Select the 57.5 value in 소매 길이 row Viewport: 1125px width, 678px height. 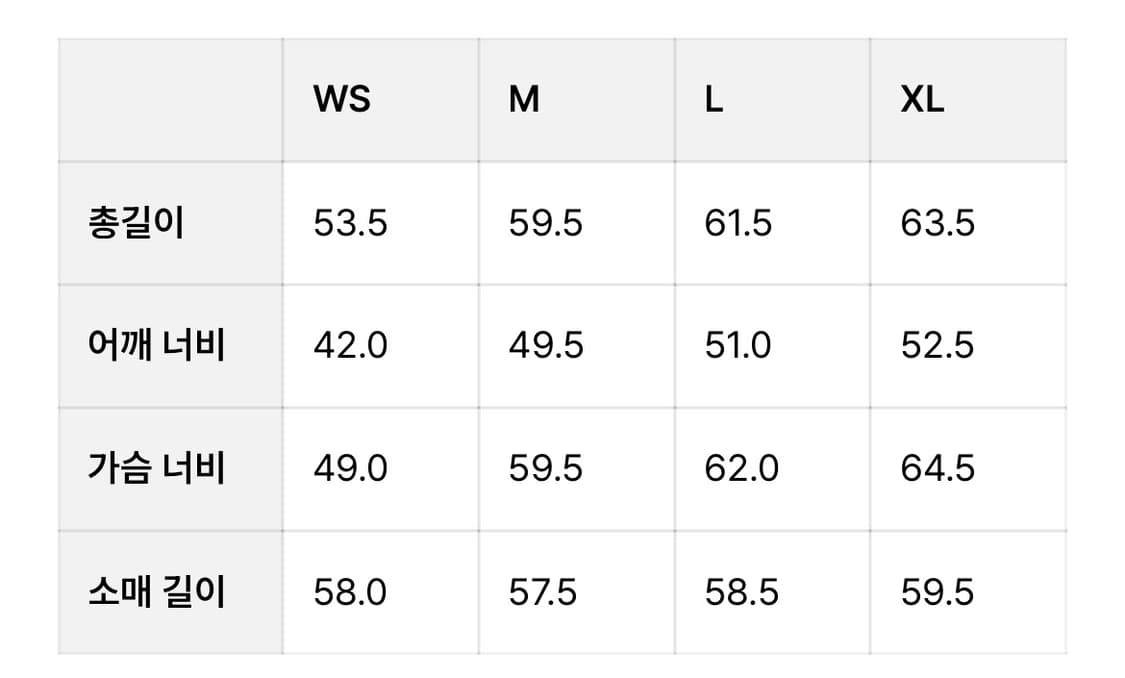tap(543, 592)
